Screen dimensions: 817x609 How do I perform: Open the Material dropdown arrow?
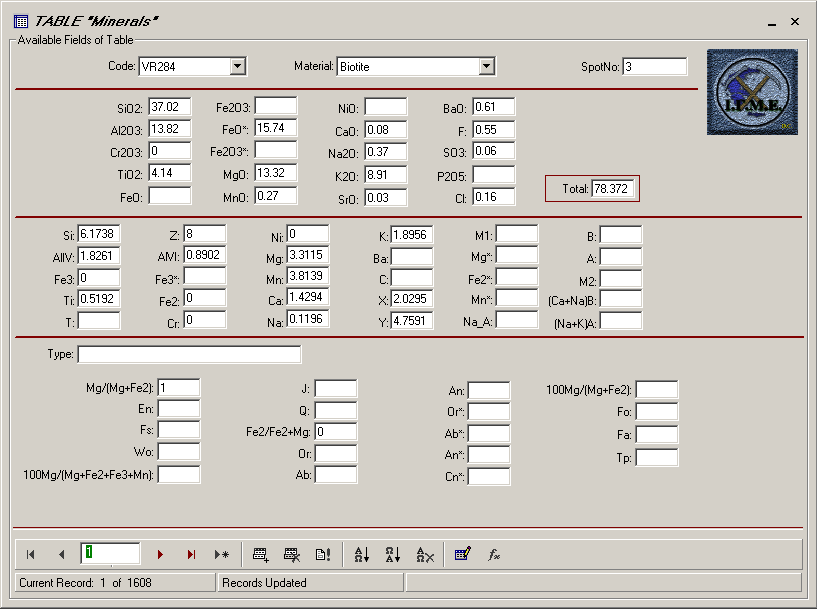(x=486, y=67)
